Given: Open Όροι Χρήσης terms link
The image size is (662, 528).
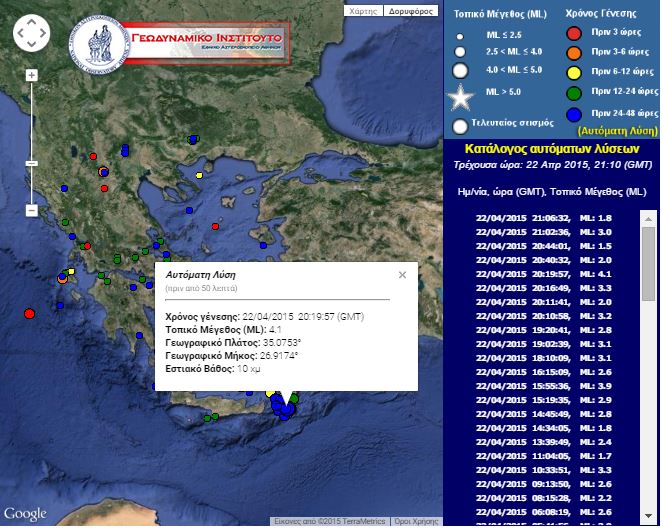Looking at the screenshot, I should pyautogui.click(x=416, y=521).
